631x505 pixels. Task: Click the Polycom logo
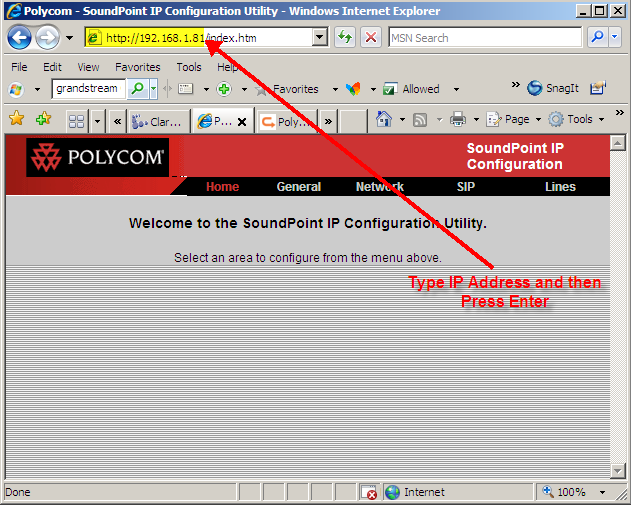pos(97,157)
